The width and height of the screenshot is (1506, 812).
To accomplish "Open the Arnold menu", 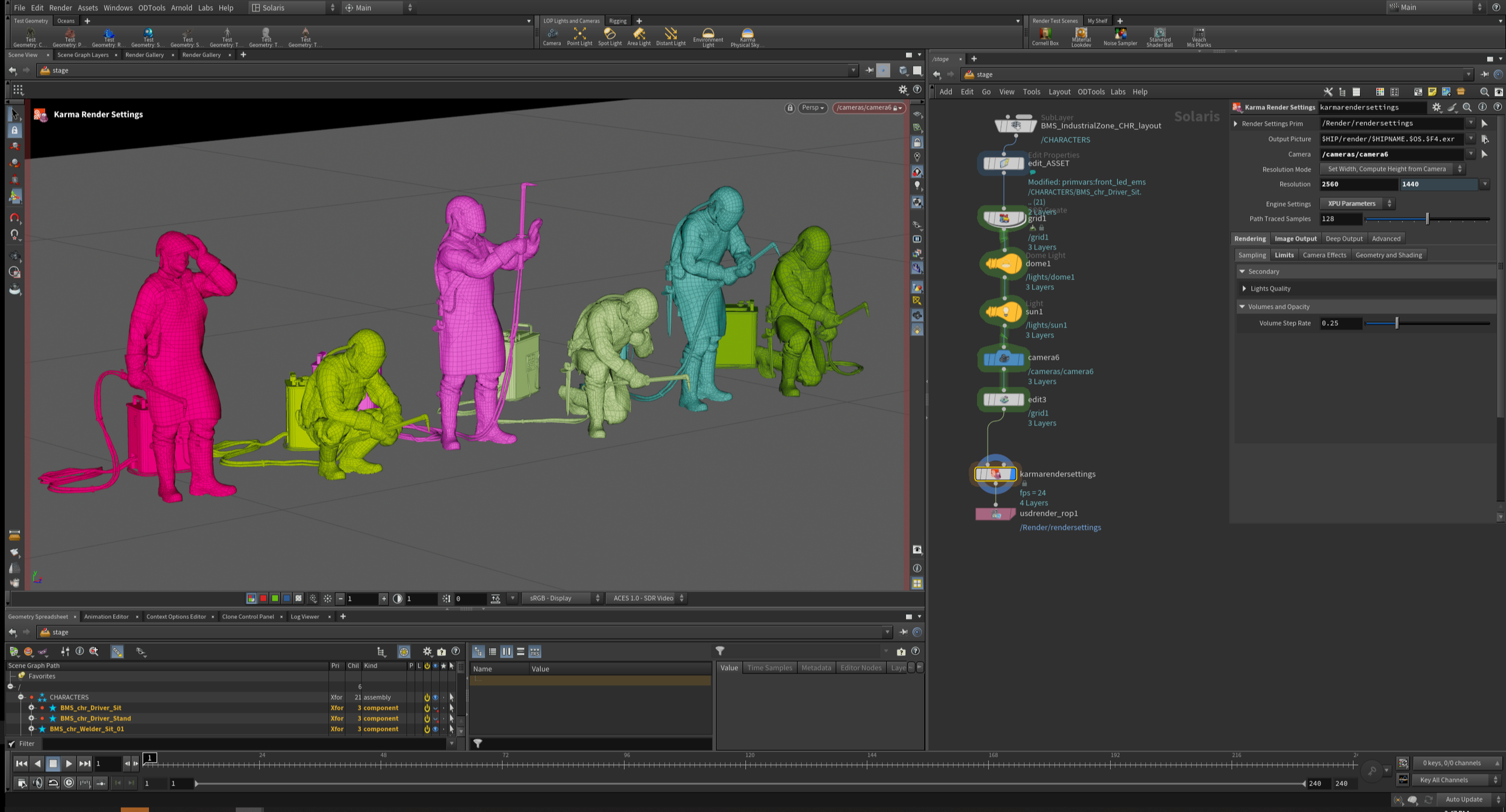I will (x=181, y=8).
